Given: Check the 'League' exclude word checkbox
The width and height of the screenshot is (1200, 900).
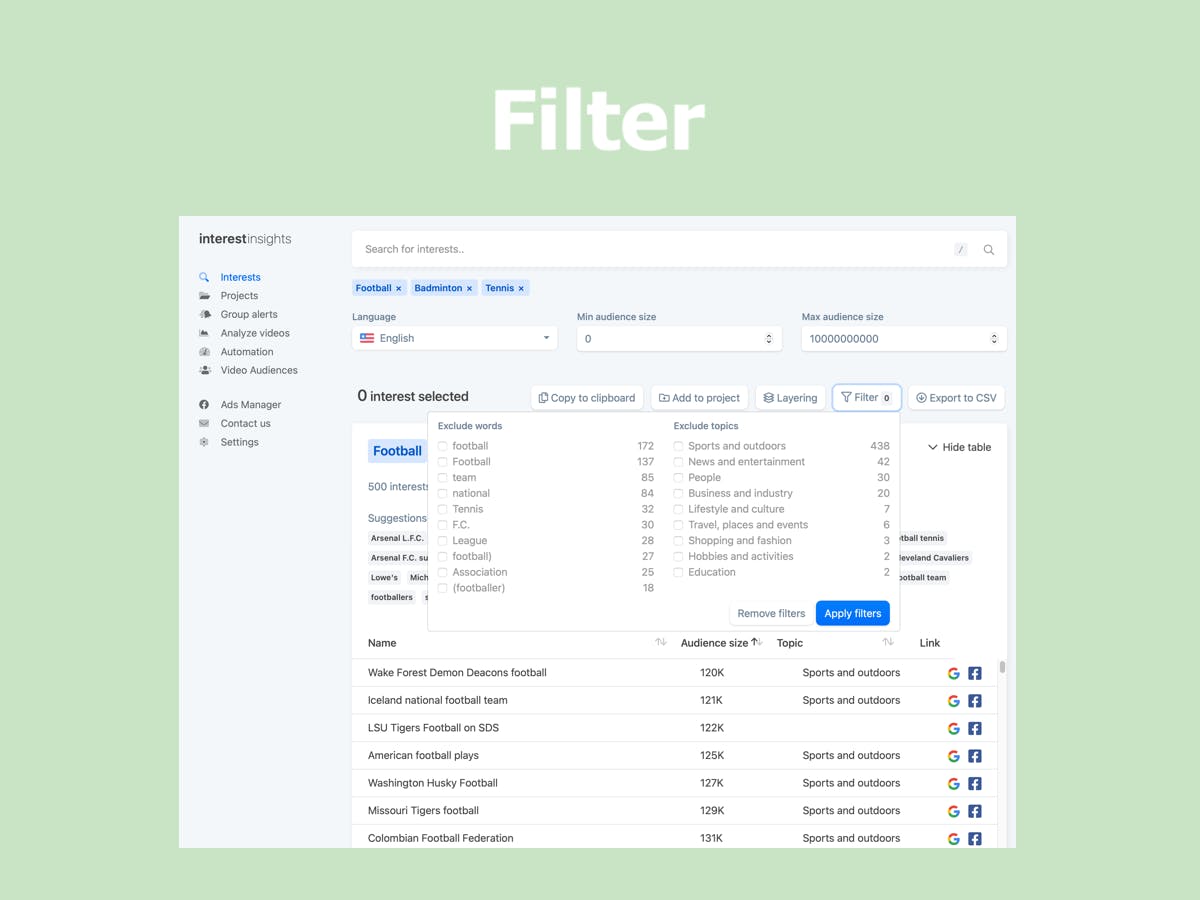Looking at the screenshot, I should click(443, 541).
